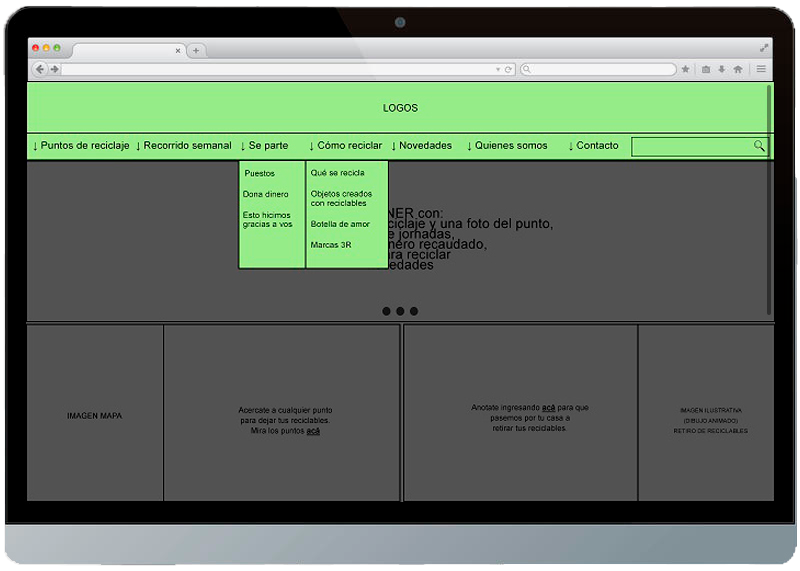Expand the Quienes somos menu
The height and width of the screenshot is (571, 800).
(x=507, y=146)
